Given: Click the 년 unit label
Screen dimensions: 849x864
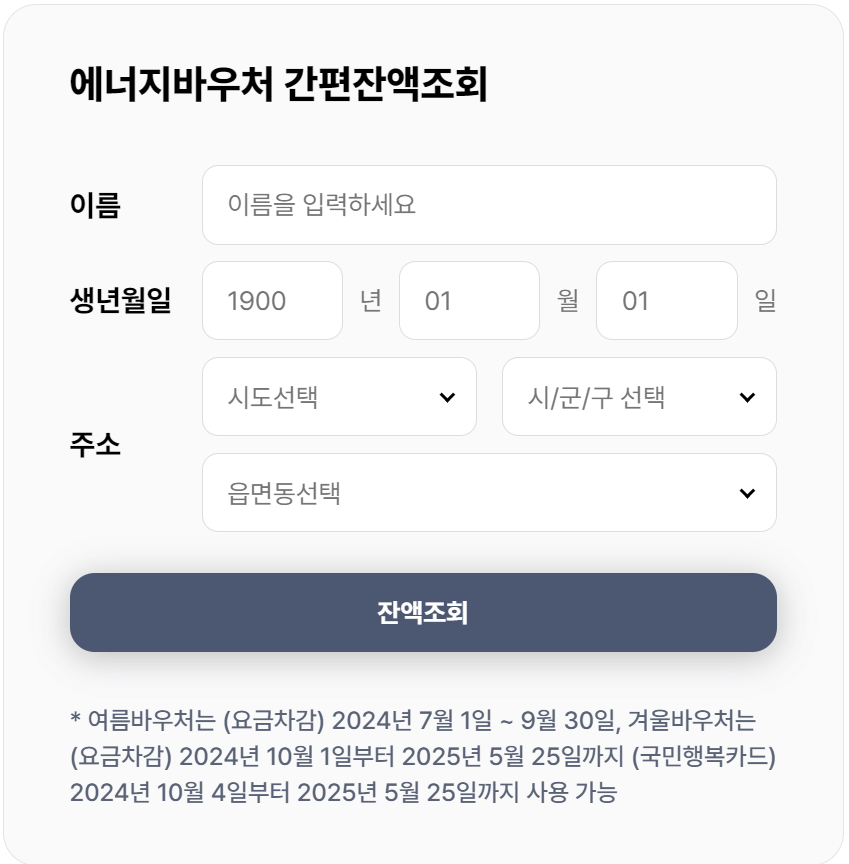Looking at the screenshot, I should coord(372,300).
